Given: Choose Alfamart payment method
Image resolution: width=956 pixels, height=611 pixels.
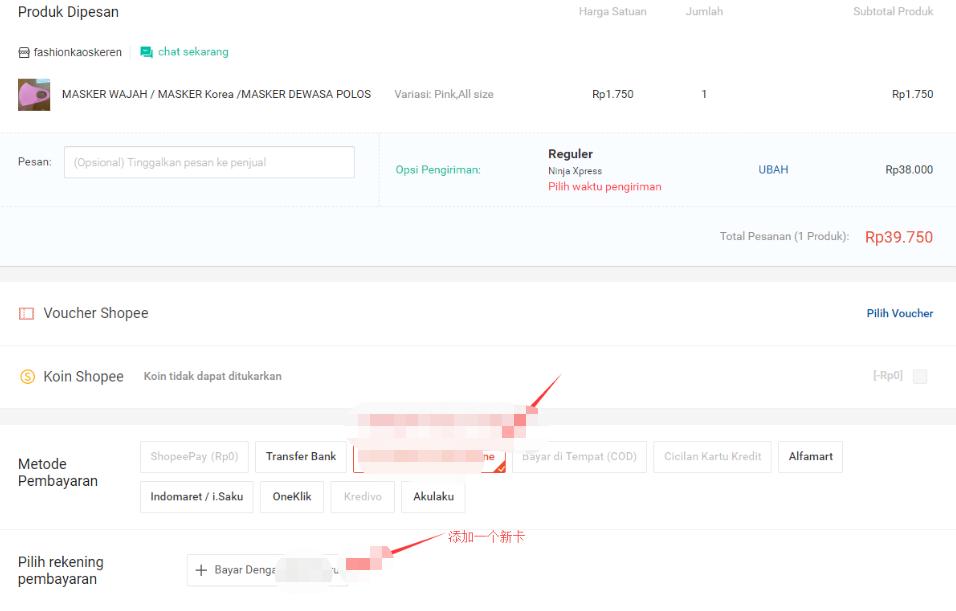Looking at the screenshot, I should click(810, 457).
